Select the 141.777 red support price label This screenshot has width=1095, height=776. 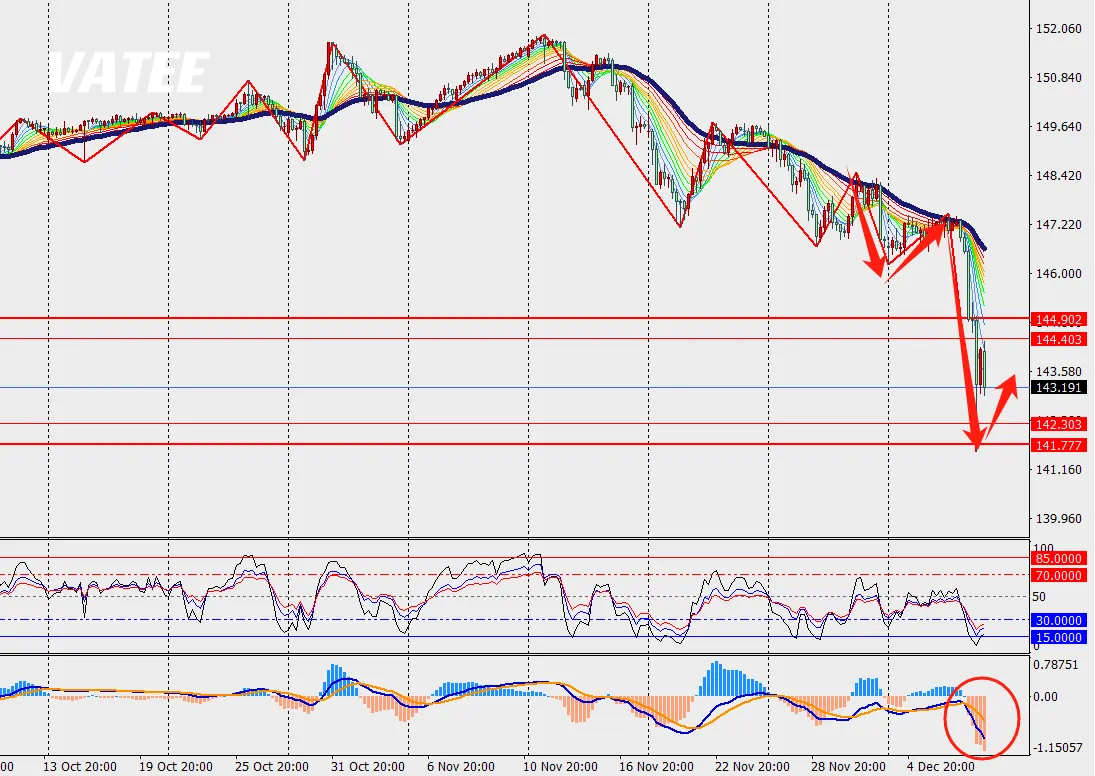tap(1060, 445)
